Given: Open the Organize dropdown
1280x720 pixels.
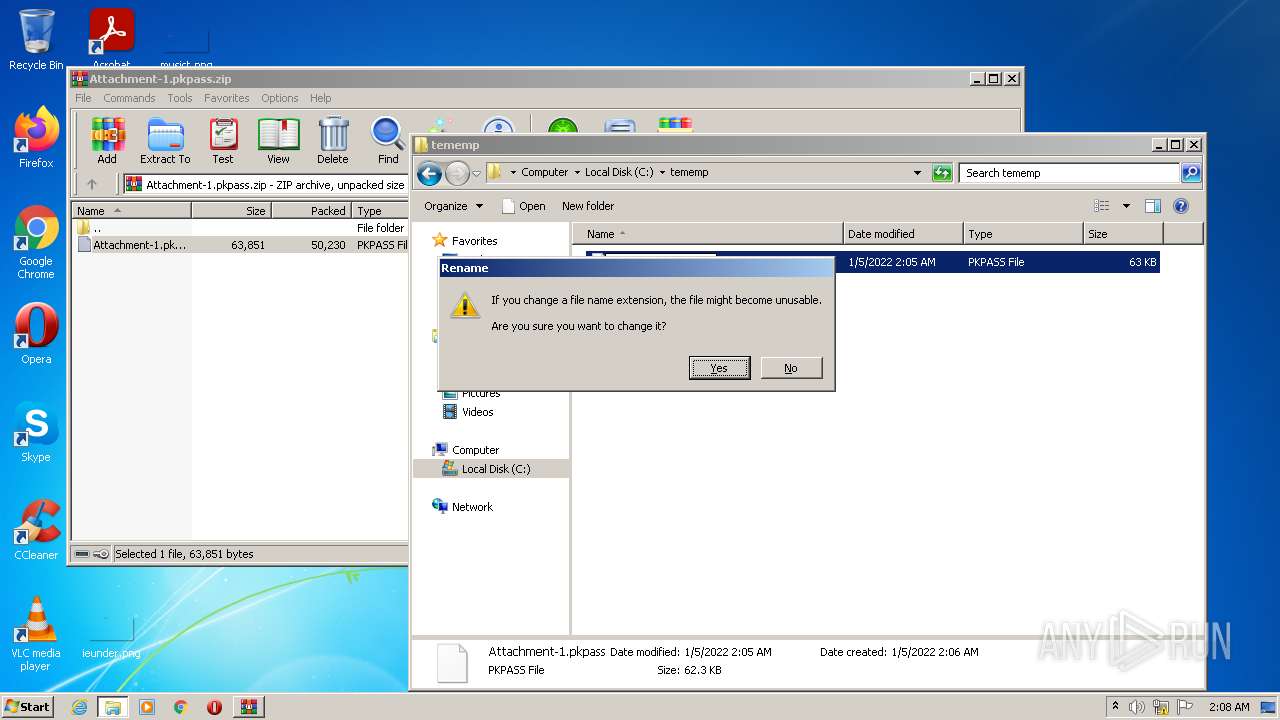Looking at the screenshot, I should 453,206.
